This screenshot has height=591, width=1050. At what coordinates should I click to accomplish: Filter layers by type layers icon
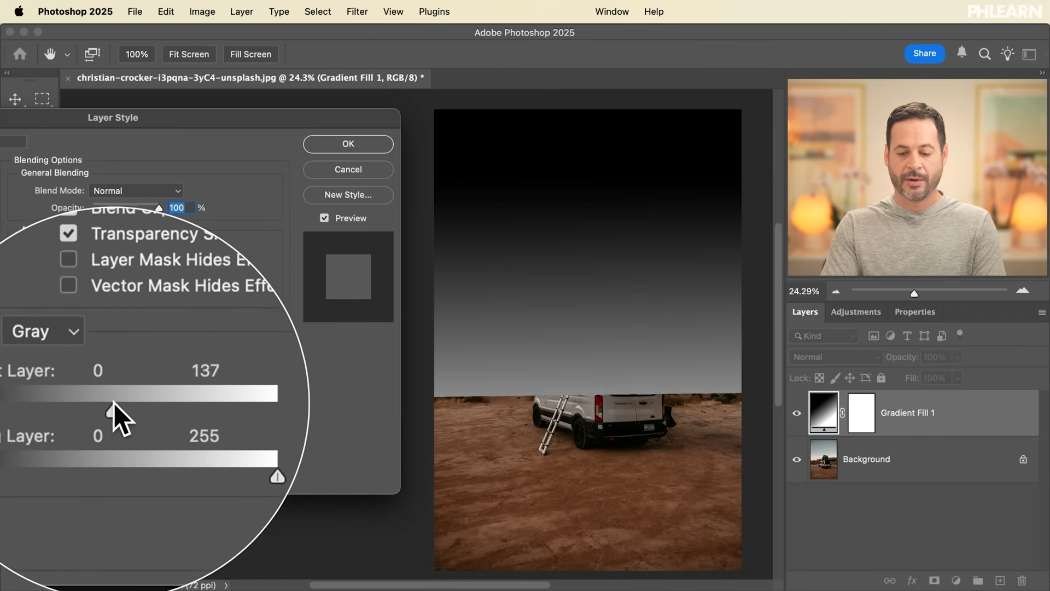pyautogui.click(x=907, y=336)
